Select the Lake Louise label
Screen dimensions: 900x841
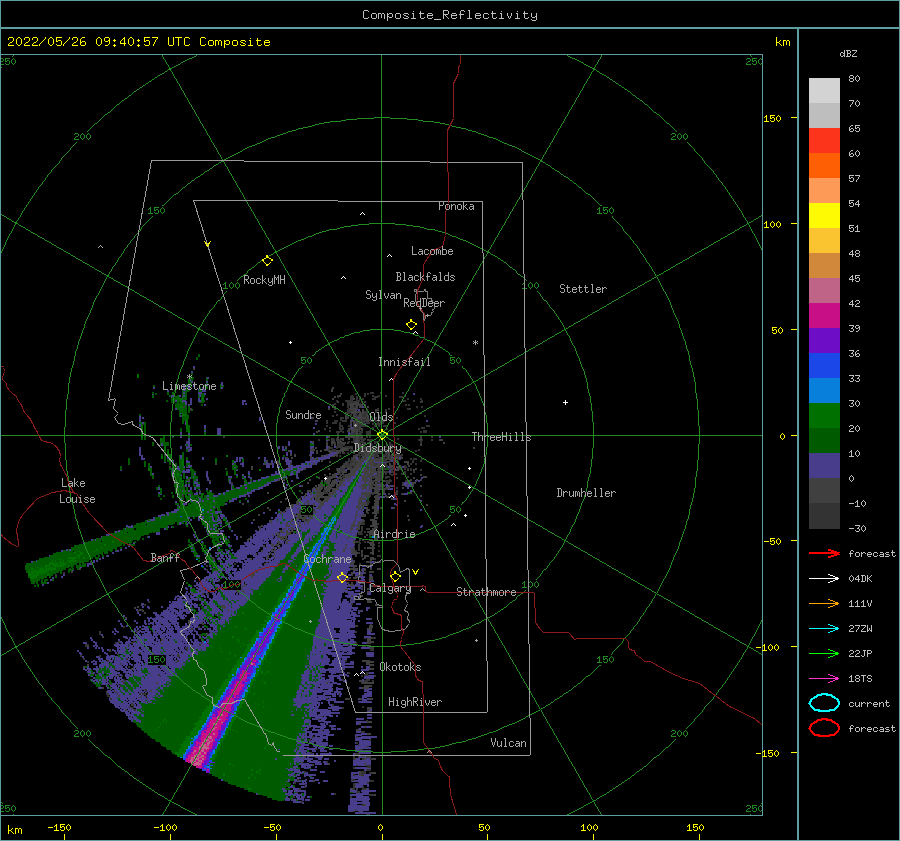click(77, 491)
